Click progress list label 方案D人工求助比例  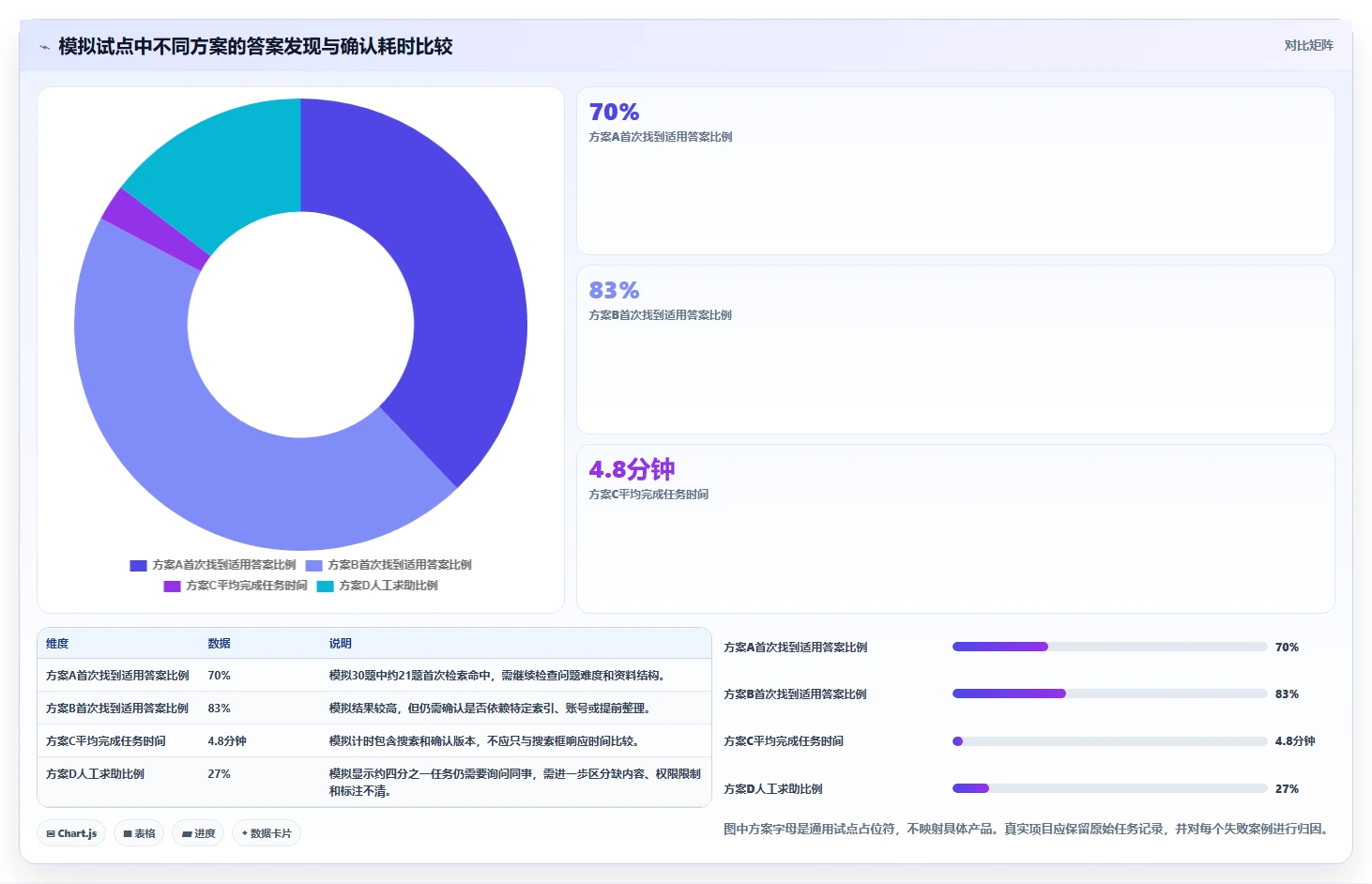tap(773, 789)
